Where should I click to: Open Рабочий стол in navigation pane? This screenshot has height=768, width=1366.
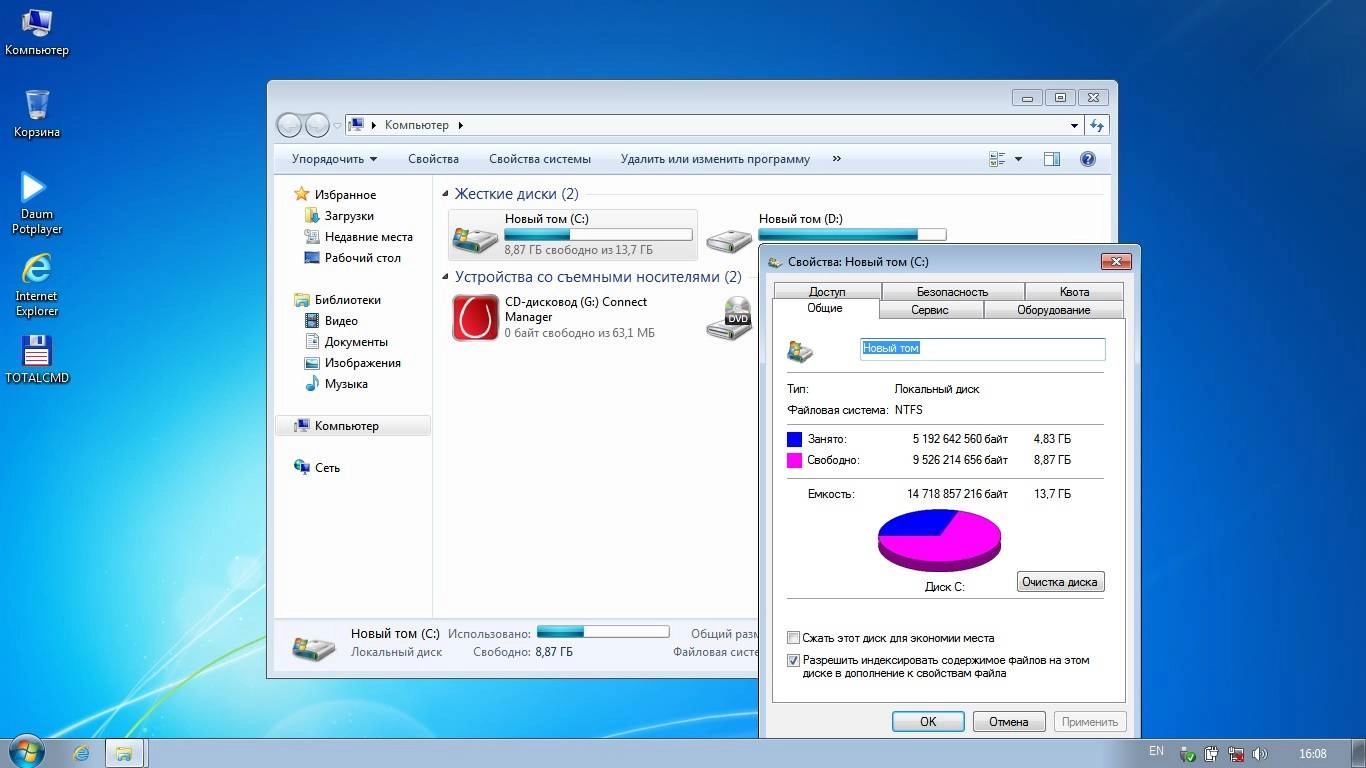pyautogui.click(x=352, y=258)
